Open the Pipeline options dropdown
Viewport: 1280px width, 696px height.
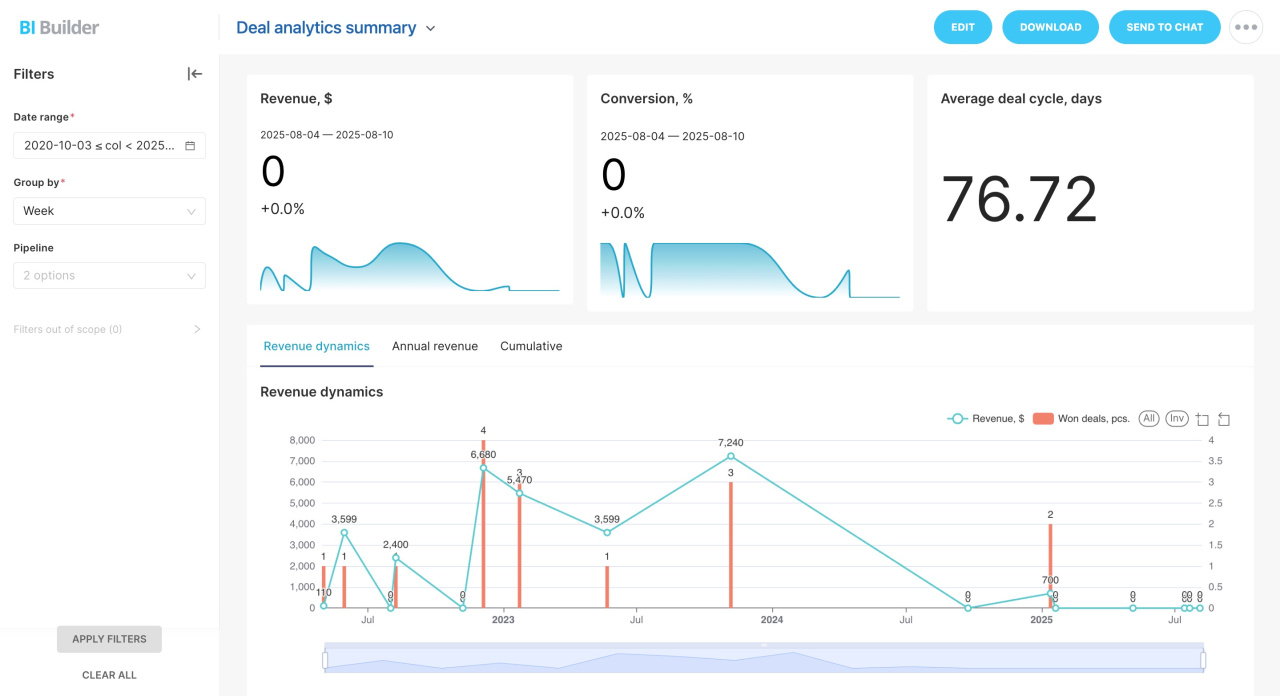[109, 276]
